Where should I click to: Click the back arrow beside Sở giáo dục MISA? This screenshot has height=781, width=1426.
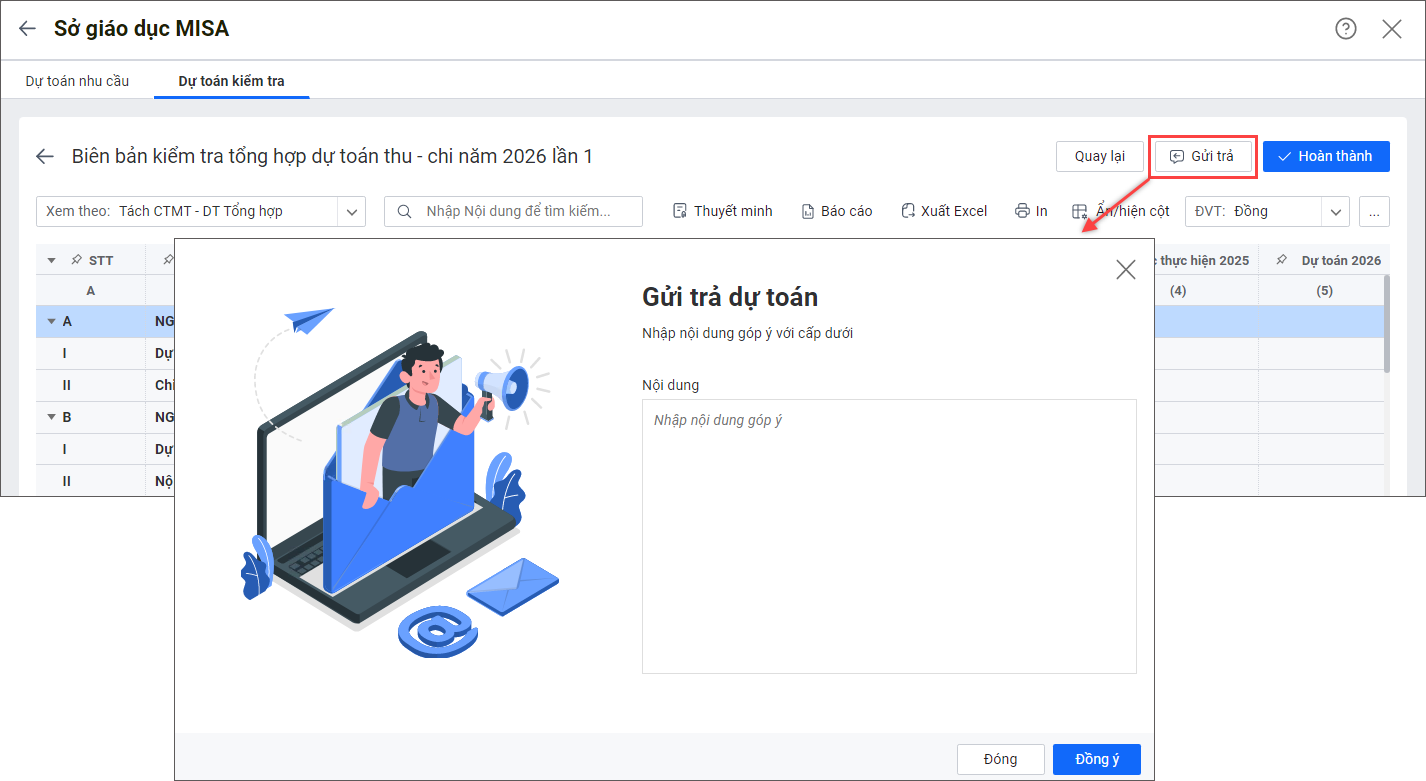27,29
